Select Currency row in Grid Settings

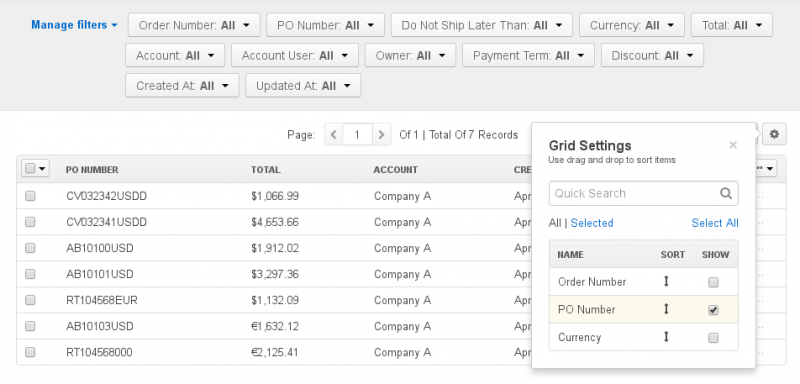[643, 337]
